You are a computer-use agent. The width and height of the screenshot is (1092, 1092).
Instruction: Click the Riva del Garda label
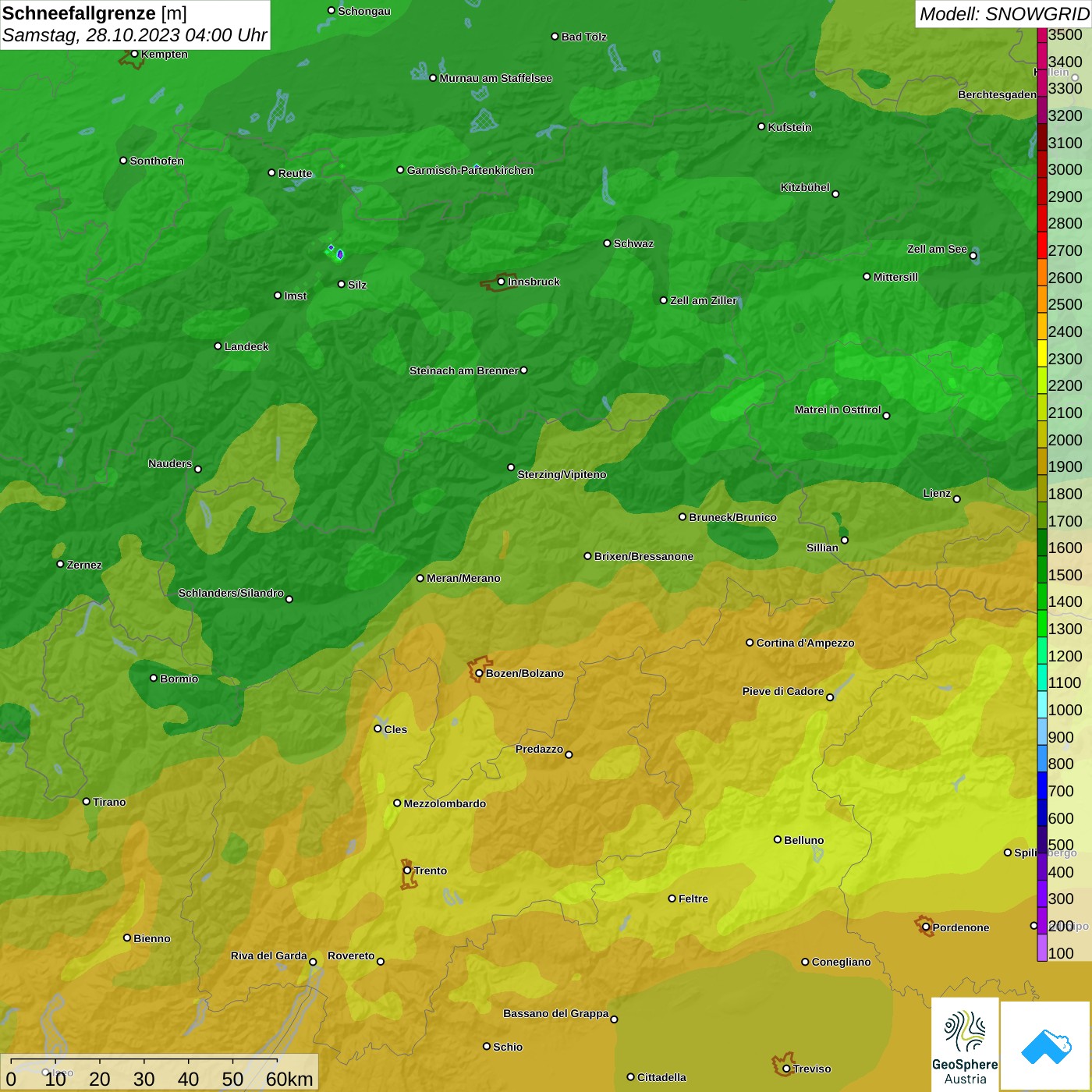(269, 955)
